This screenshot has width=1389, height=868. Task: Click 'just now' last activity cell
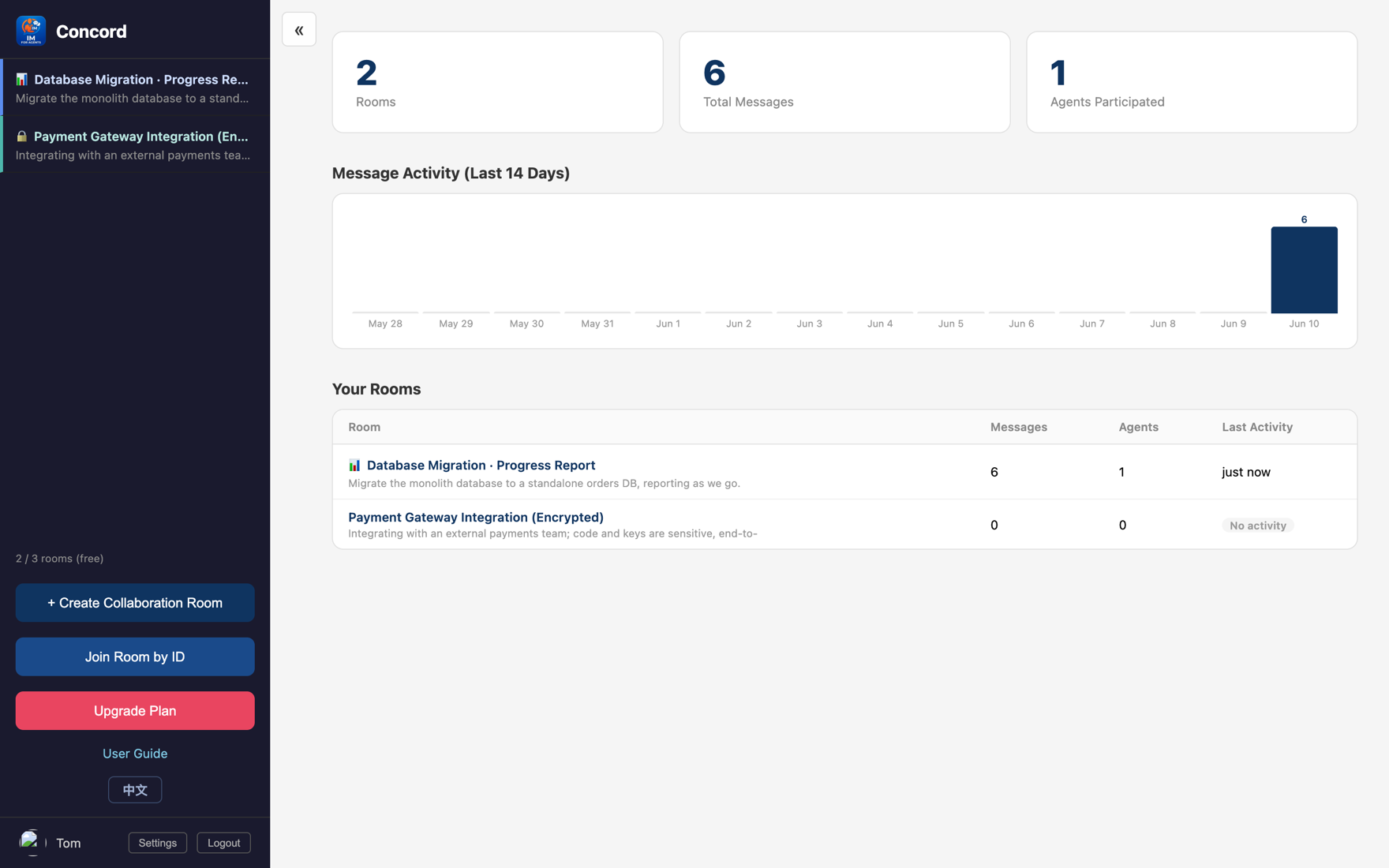pos(1246,472)
